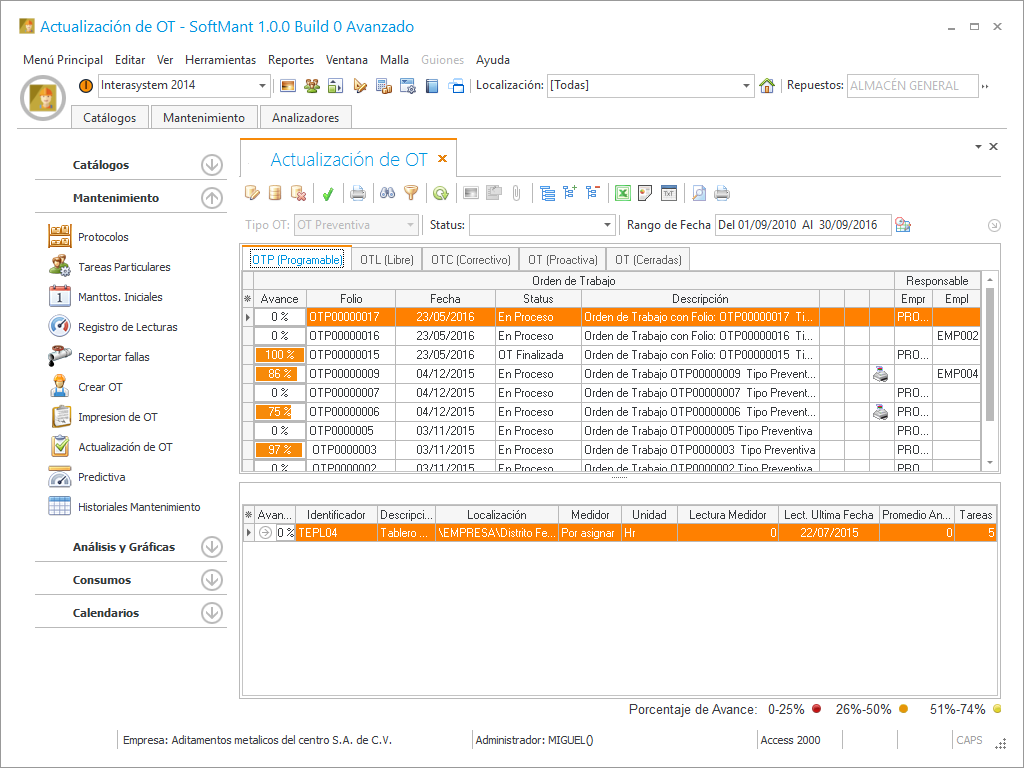
Task: Click the Excel export icon
Action: pyautogui.click(x=622, y=193)
